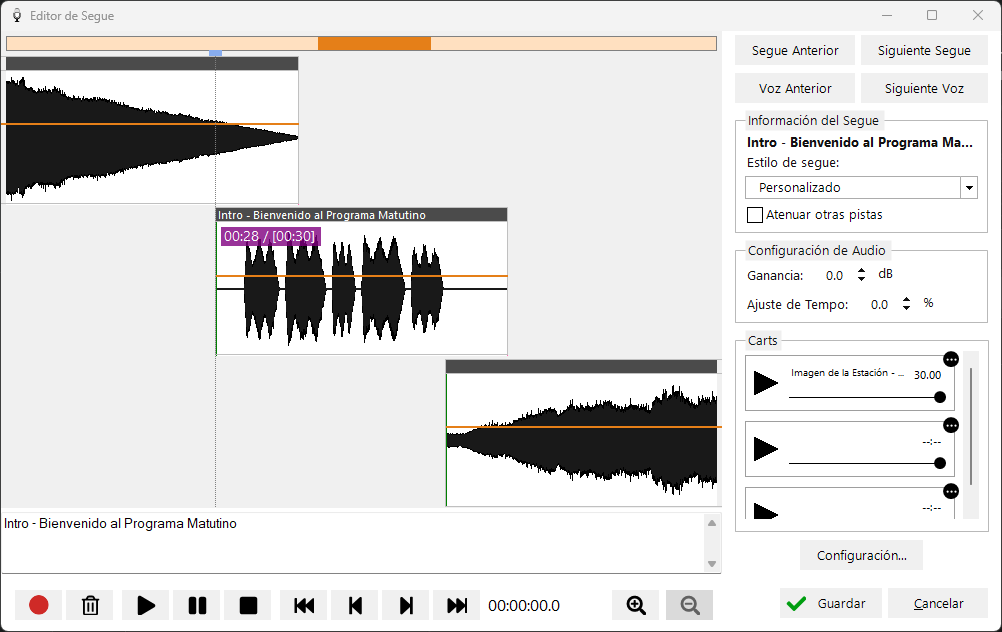The image size is (1002, 632).
Task: Delete recording with the trash icon
Action: click(x=90, y=605)
